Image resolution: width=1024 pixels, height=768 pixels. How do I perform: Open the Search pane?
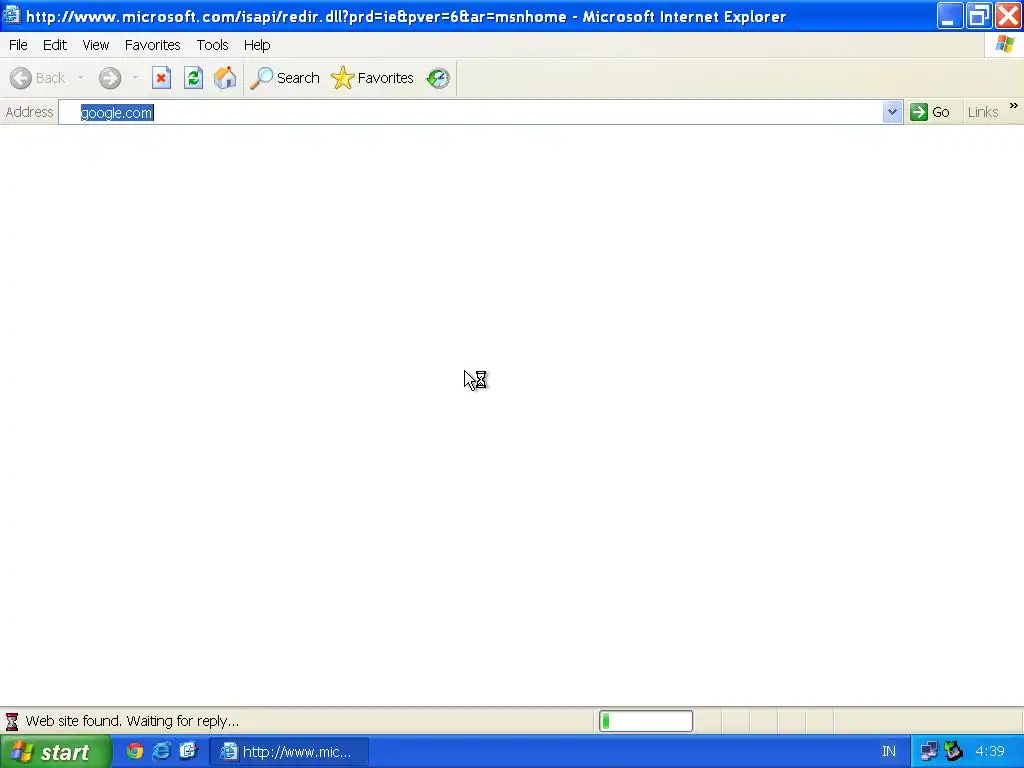(x=285, y=78)
